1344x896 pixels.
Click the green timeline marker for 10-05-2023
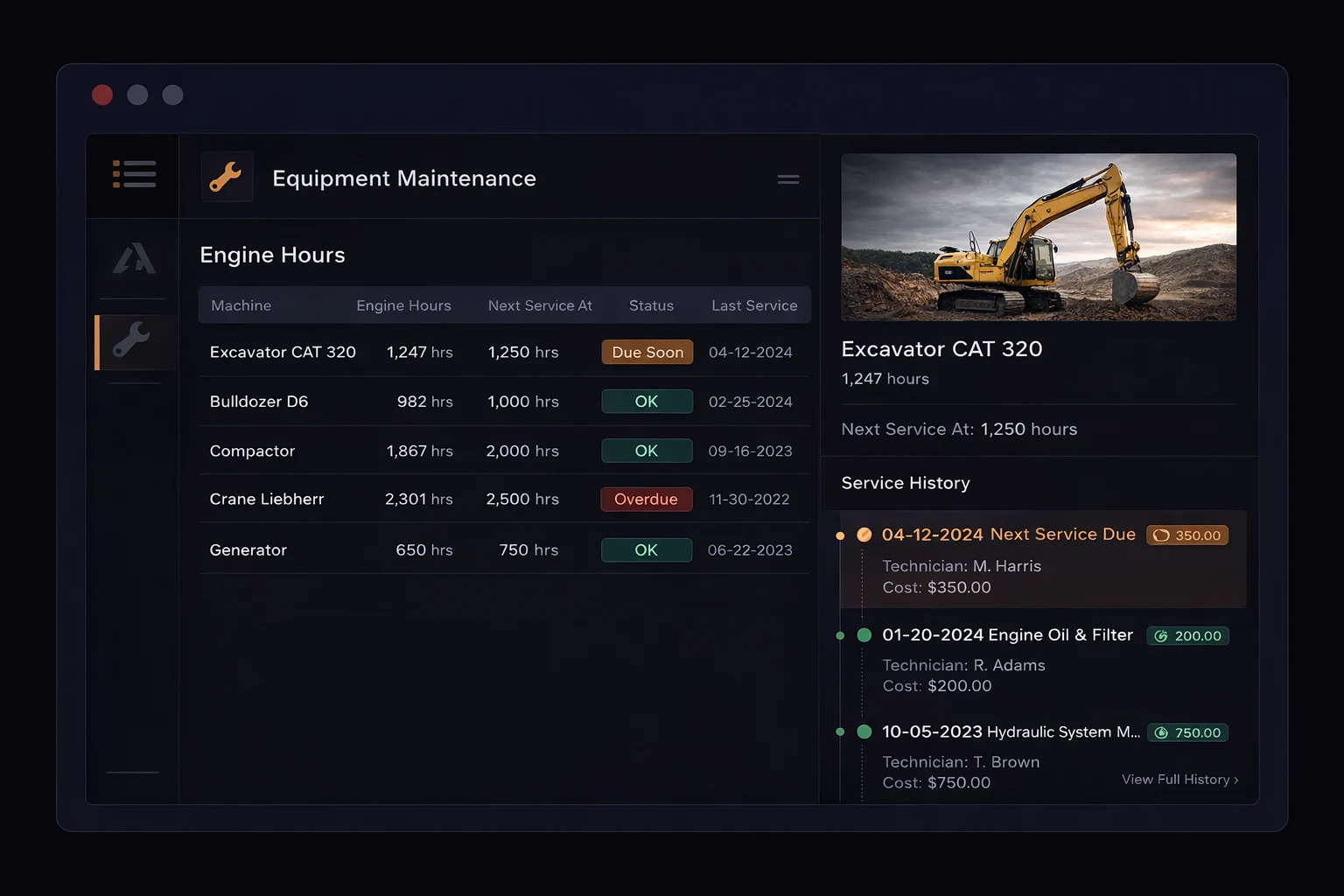pos(864,731)
